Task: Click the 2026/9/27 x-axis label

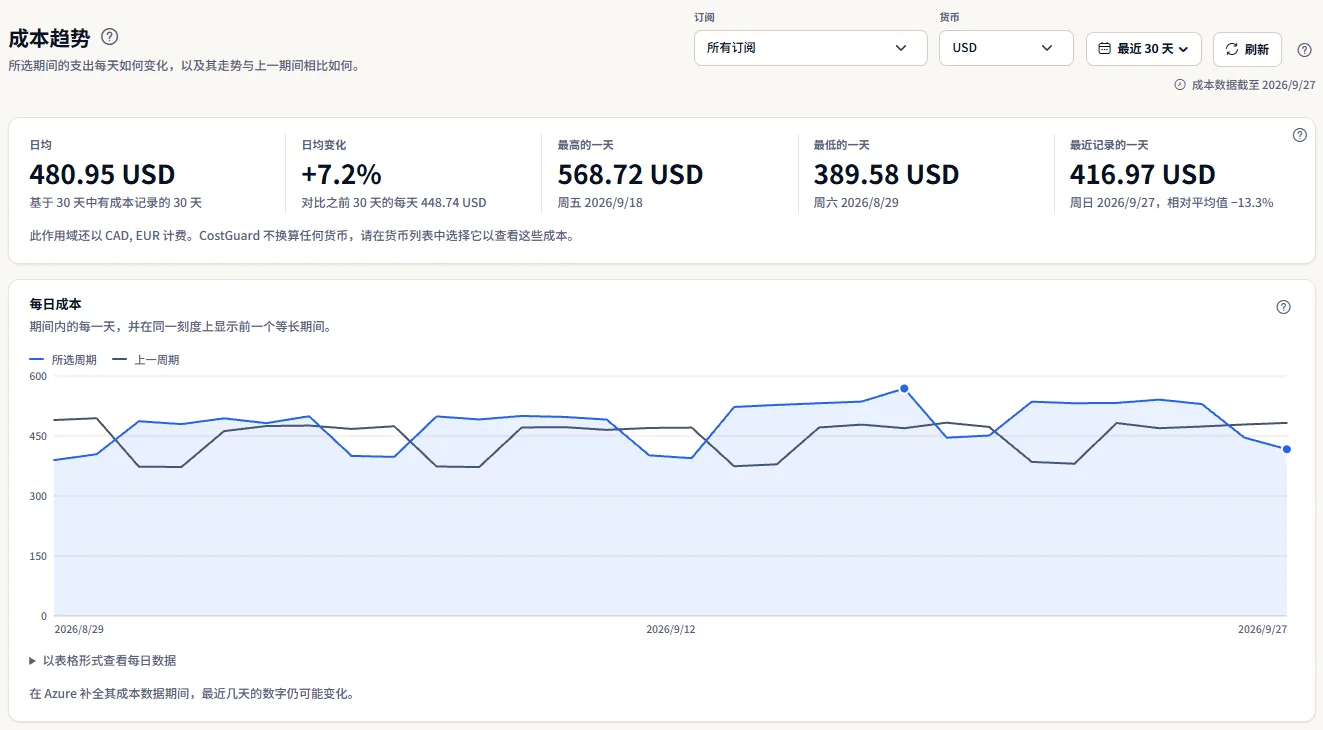Action: [1263, 630]
